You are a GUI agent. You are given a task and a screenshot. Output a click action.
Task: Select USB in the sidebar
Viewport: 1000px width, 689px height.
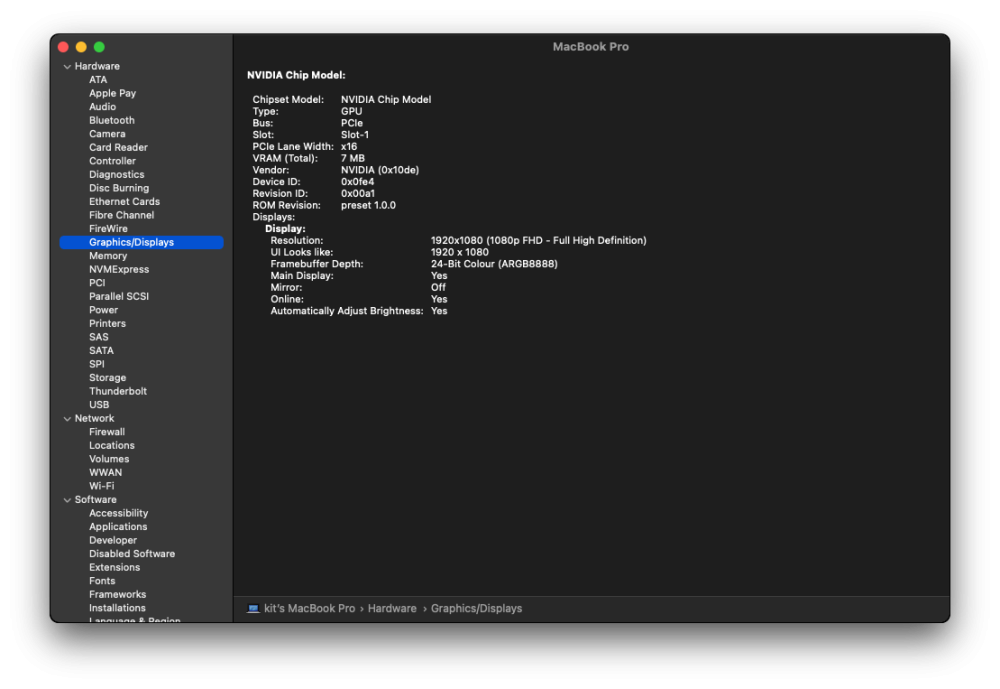99,405
